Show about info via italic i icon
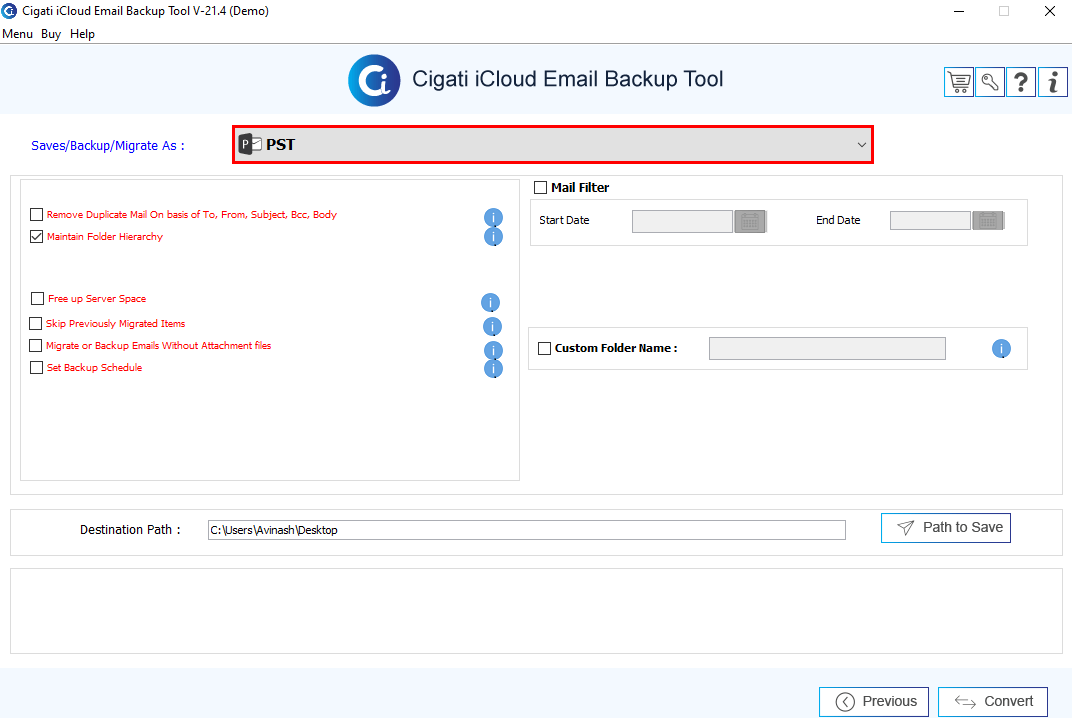This screenshot has height=718, width=1072. pos(1053,82)
